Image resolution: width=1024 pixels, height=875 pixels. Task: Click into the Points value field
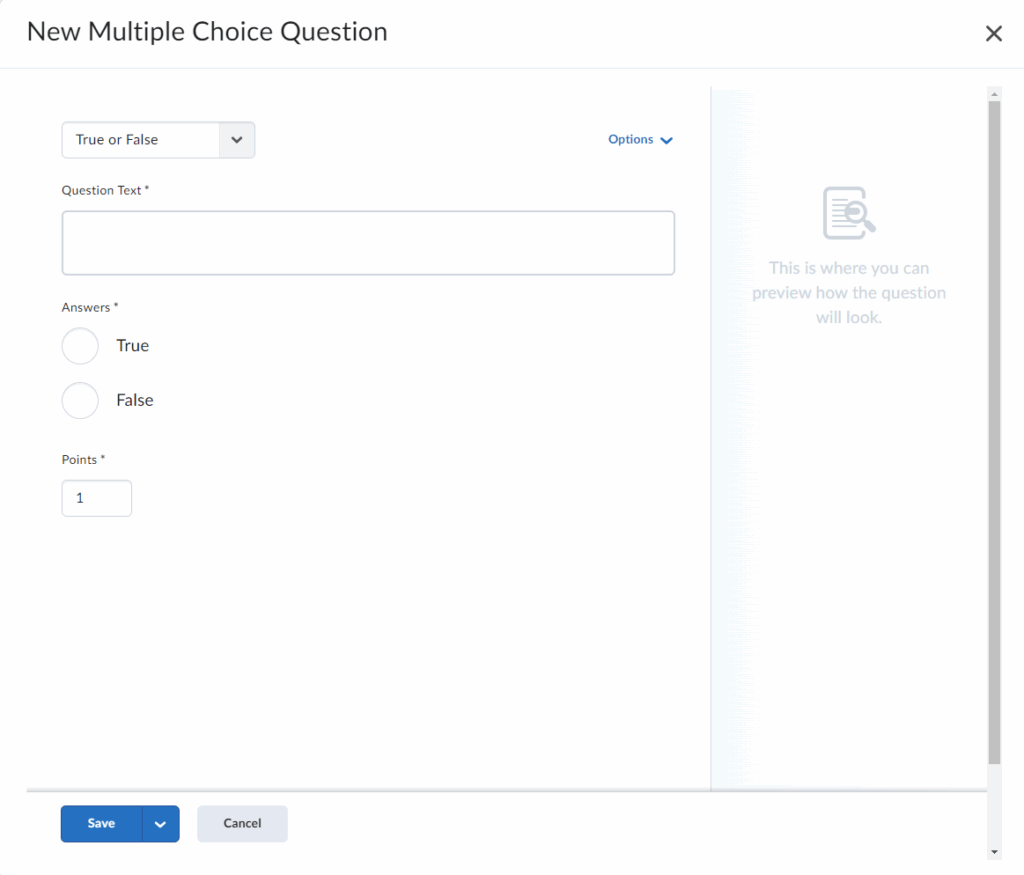tap(96, 498)
